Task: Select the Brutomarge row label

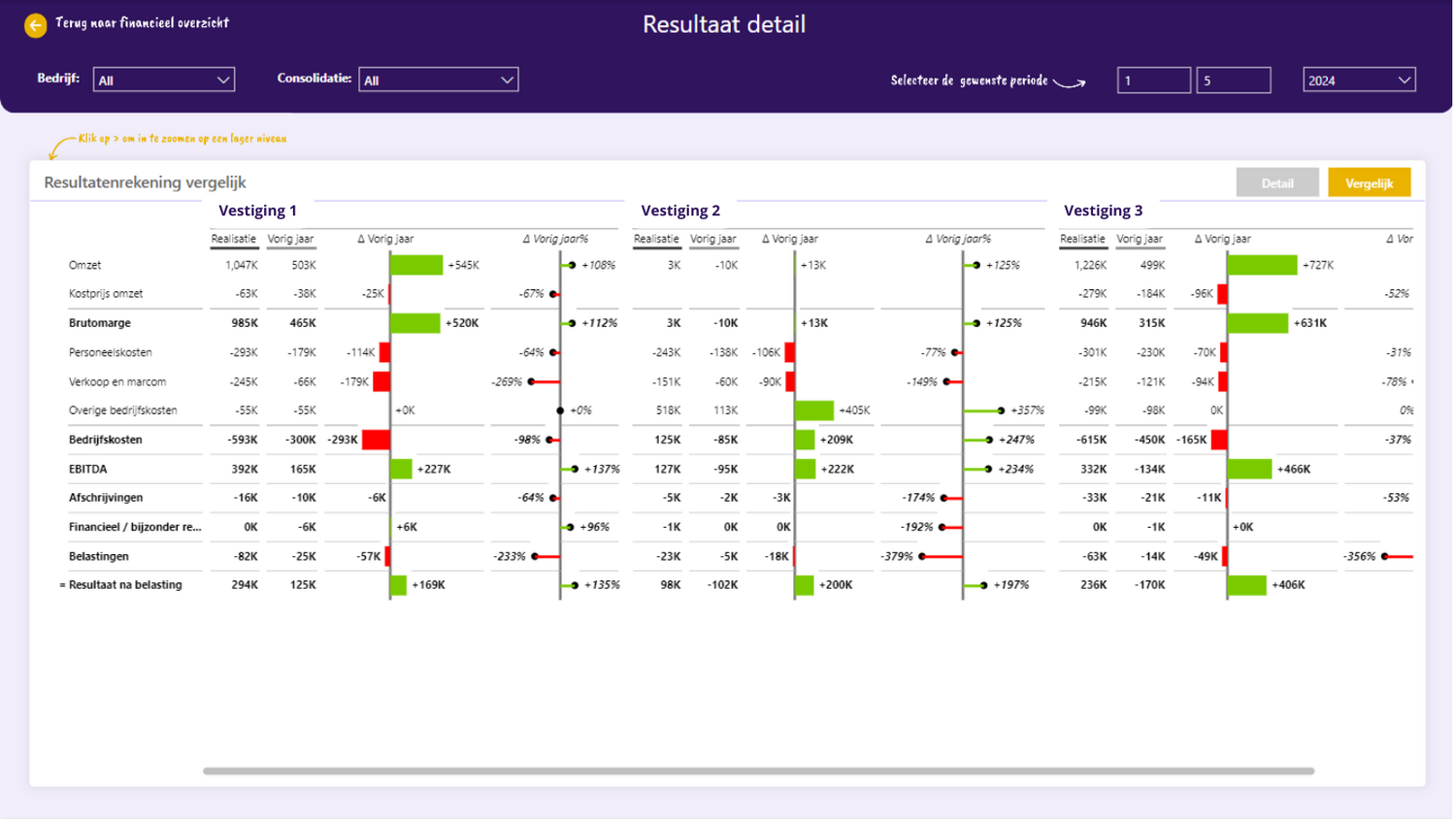Action: tap(100, 323)
